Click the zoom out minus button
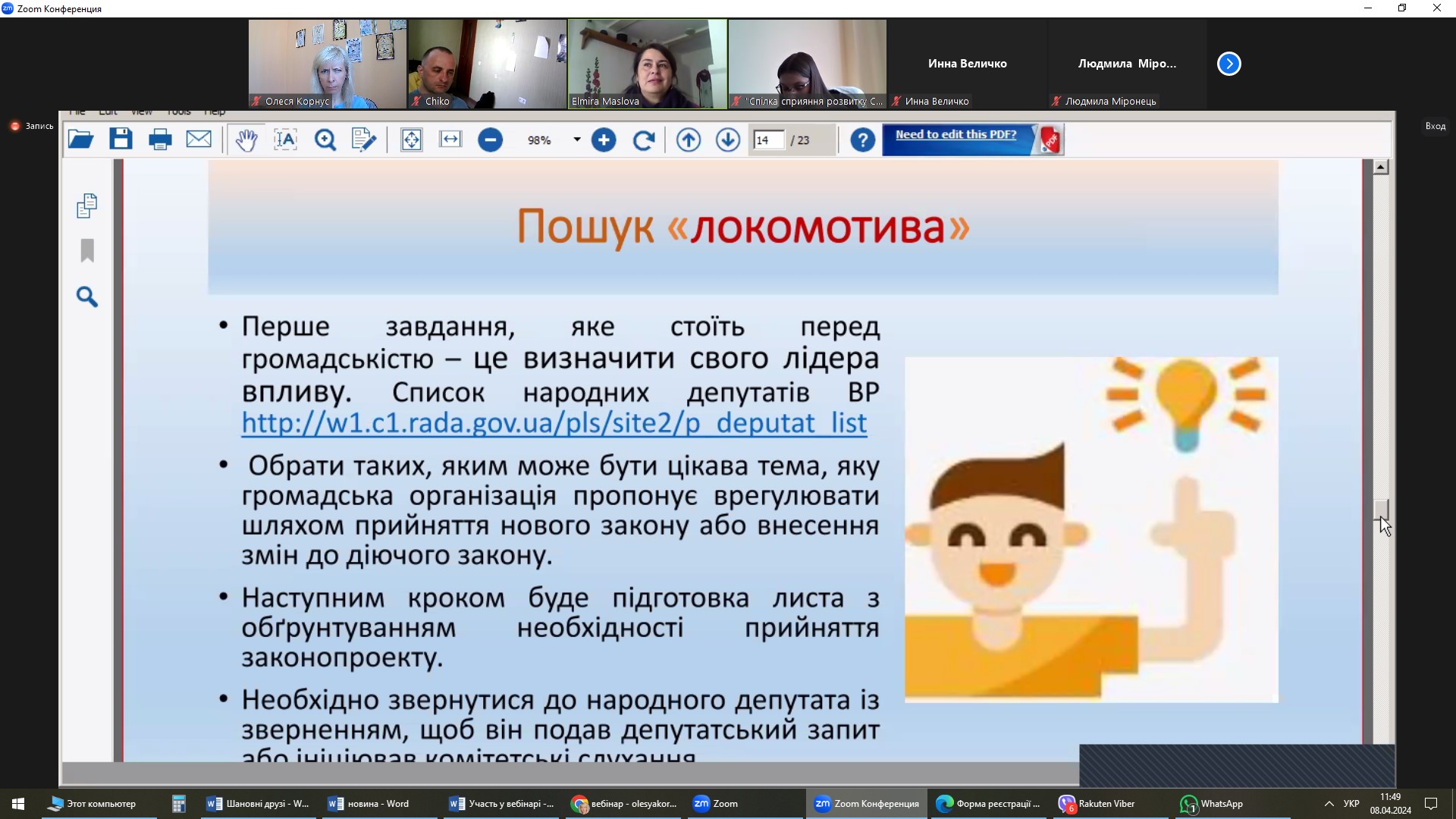This screenshot has height=819, width=1456. 490,140
